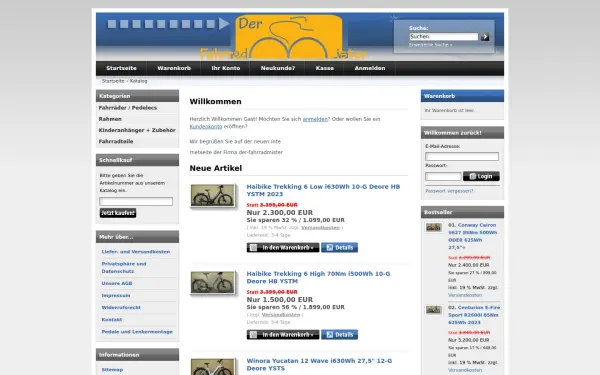
Task: Open the Fahrräder / Pedelecs category
Action: pyautogui.click(x=128, y=108)
